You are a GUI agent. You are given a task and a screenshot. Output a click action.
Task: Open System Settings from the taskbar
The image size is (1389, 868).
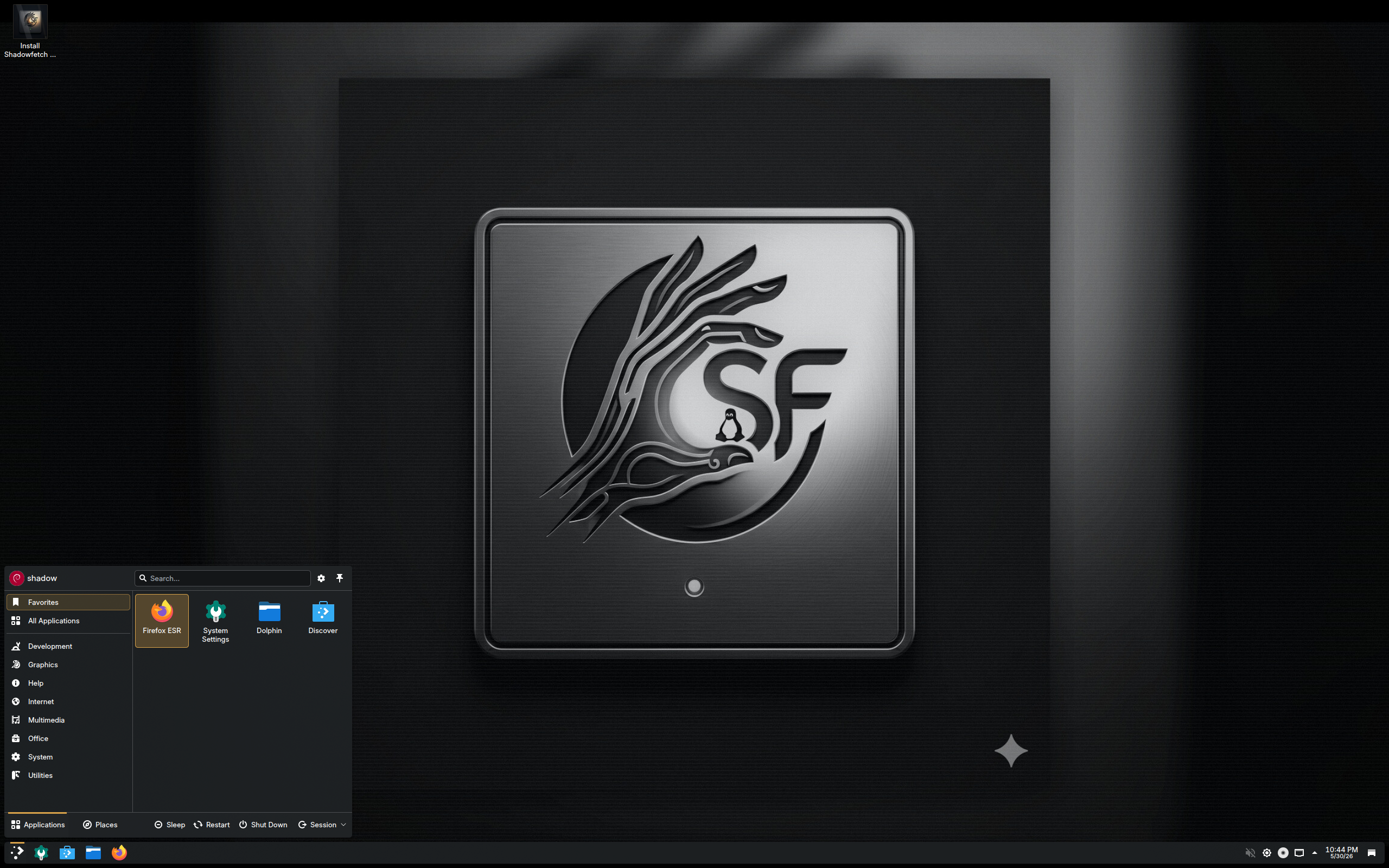[41, 852]
